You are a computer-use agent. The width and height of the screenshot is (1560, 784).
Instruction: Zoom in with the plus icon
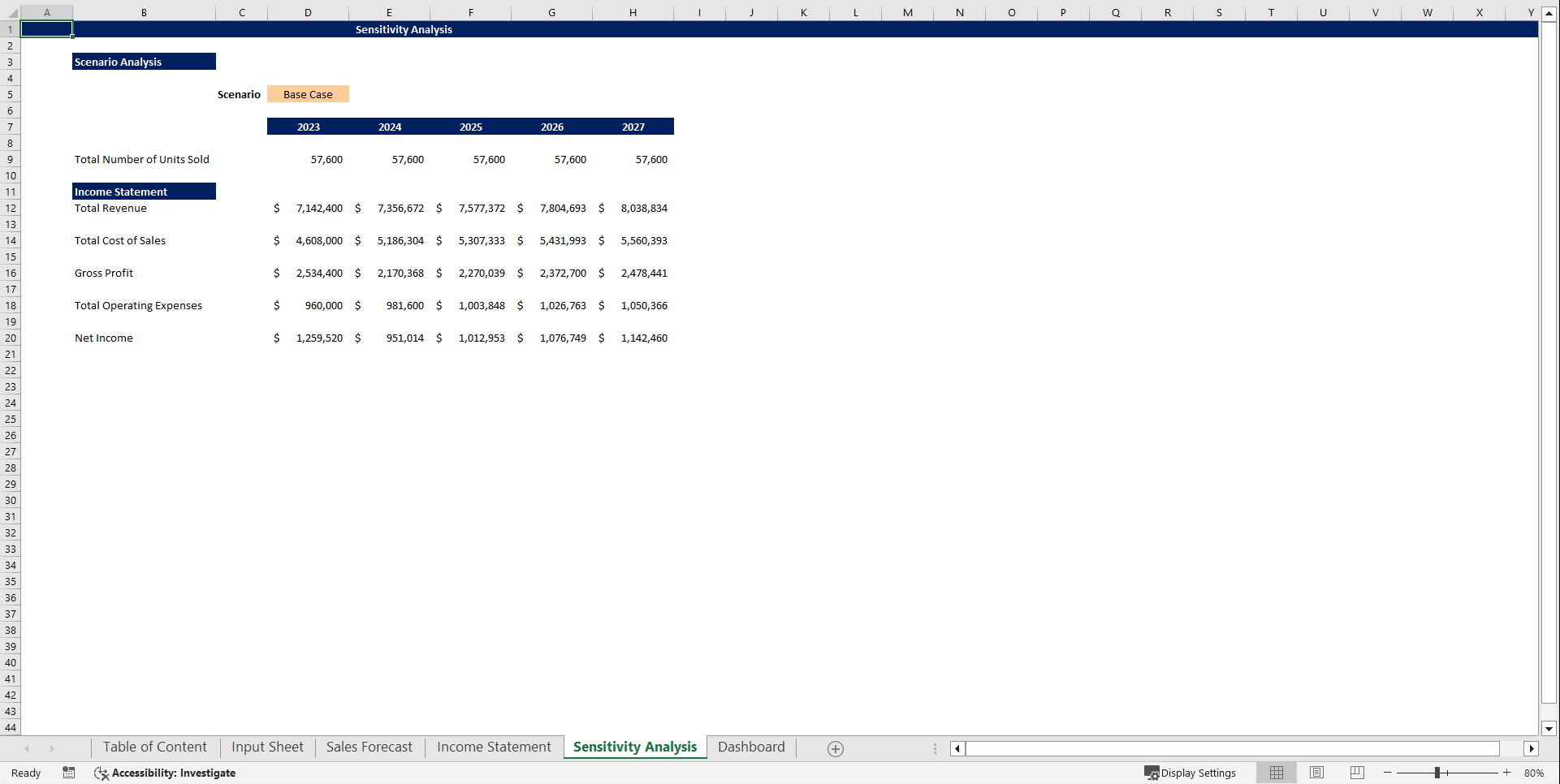point(1508,773)
